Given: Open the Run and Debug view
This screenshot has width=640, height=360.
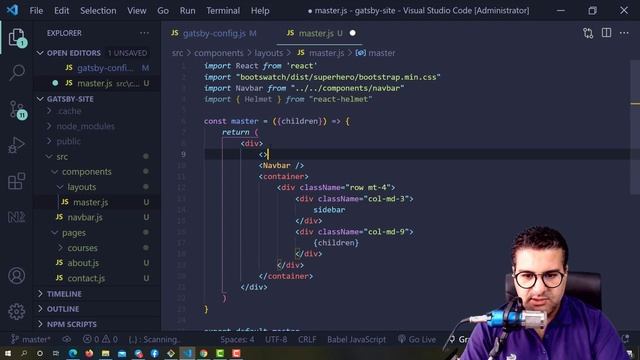Looking at the screenshot, I should click(17, 145).
